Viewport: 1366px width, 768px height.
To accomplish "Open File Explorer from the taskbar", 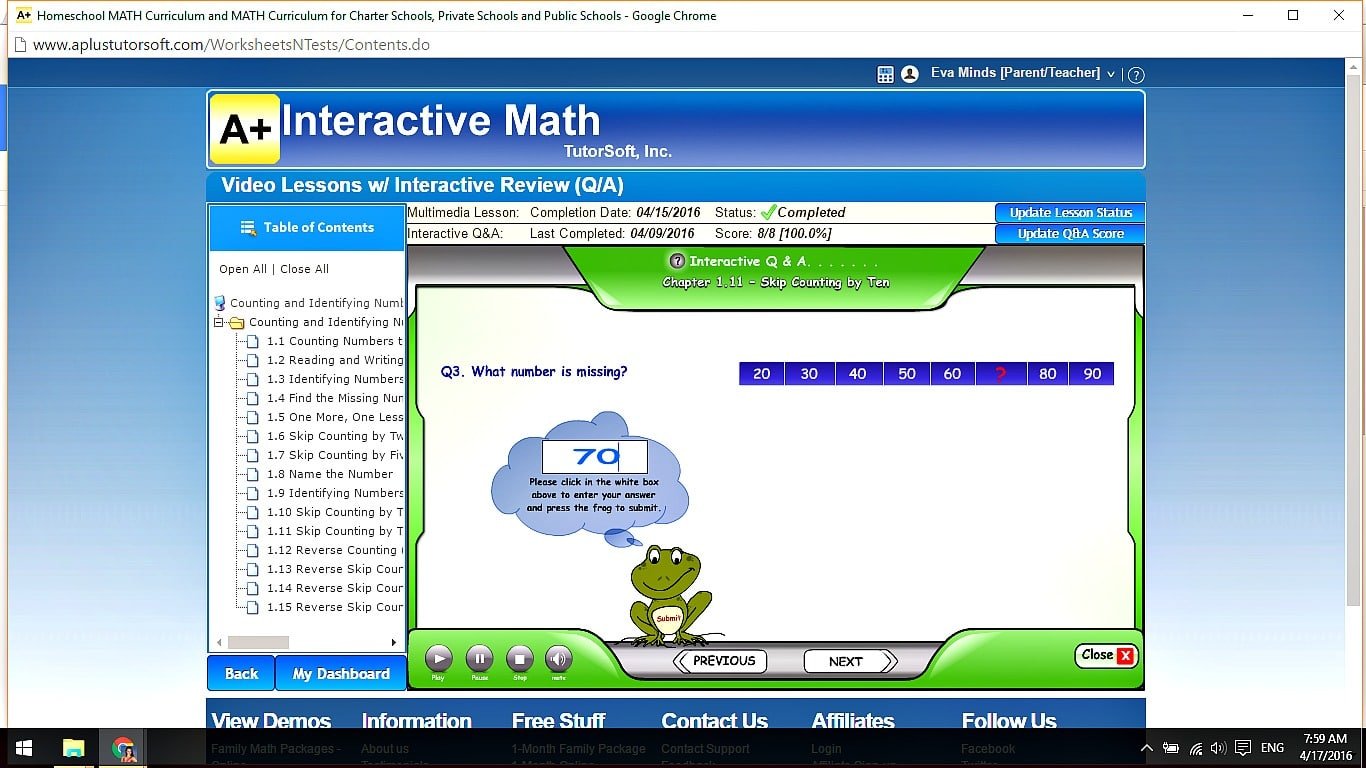I will [x=74, y=748].
